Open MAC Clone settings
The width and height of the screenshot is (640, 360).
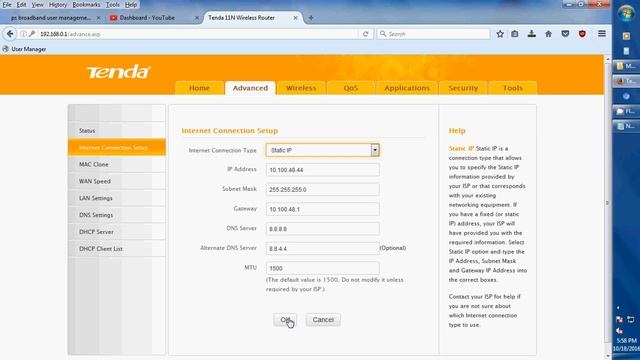117,164
